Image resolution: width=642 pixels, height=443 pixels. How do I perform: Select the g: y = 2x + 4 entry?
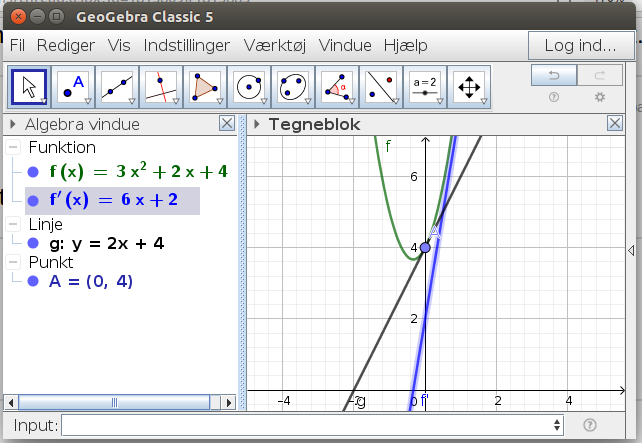coord(107,244)
